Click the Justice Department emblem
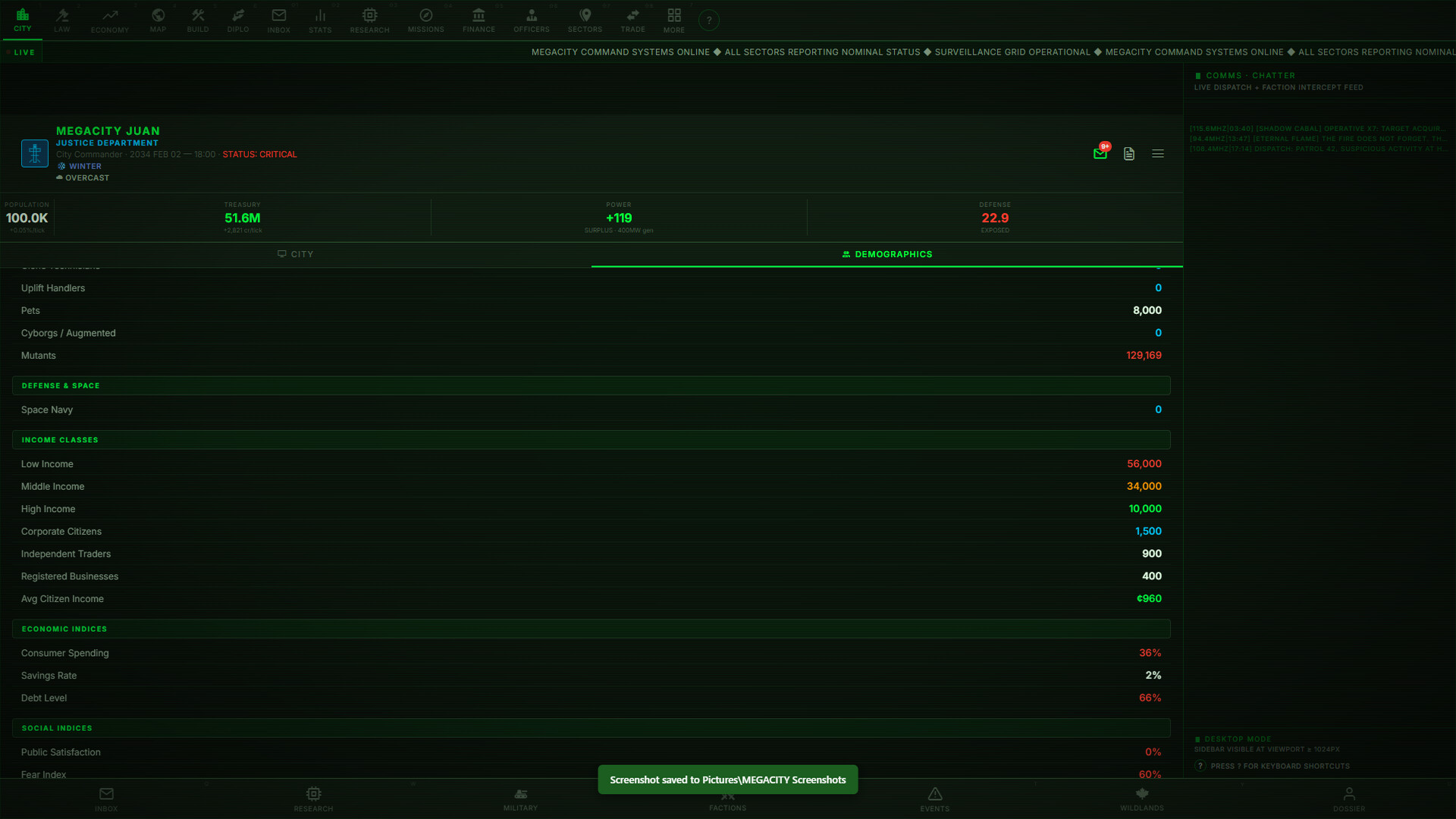 click(x=35, y=153)
